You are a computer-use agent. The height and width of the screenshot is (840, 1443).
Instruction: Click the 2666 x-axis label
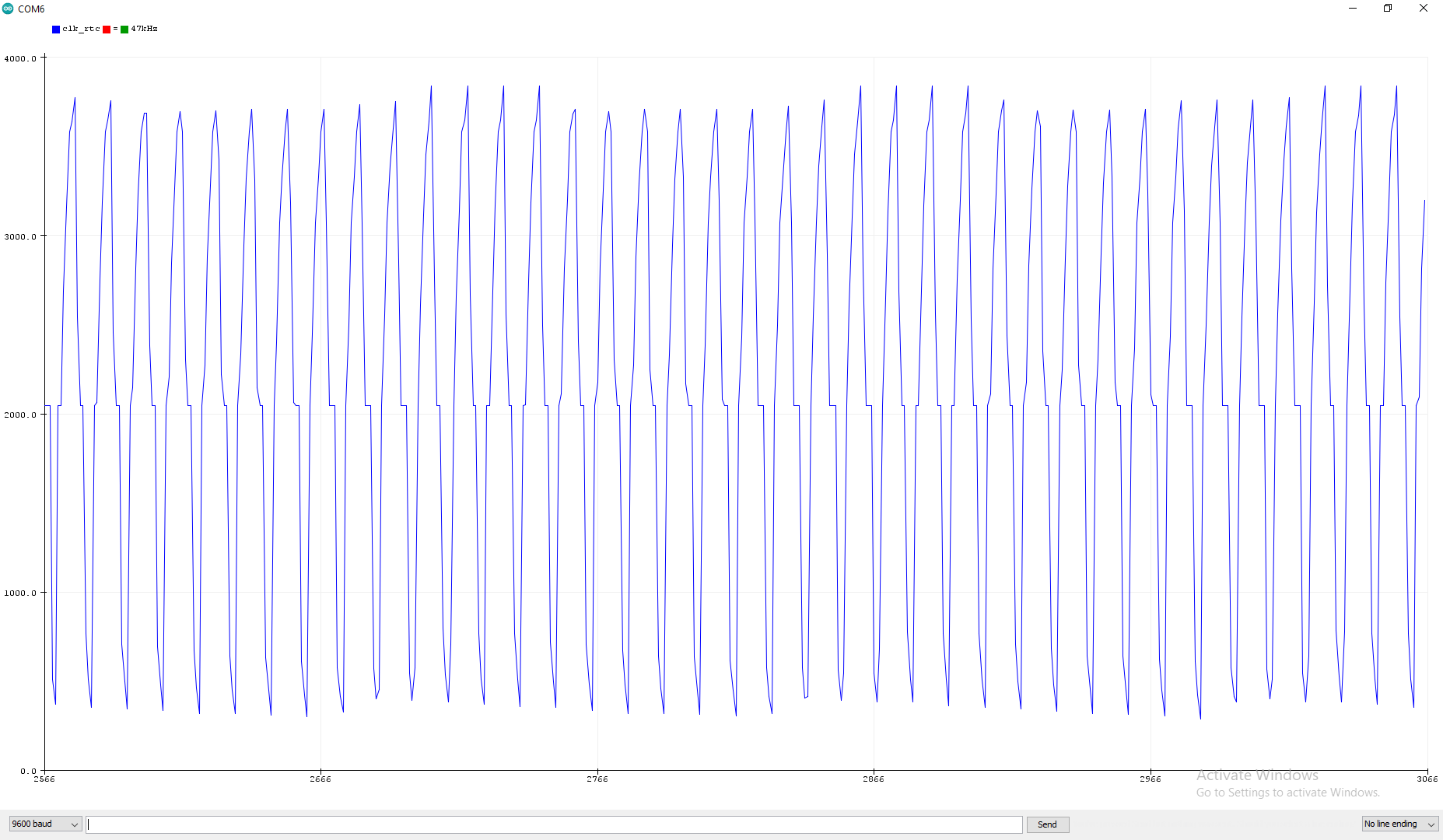point(320,779)
